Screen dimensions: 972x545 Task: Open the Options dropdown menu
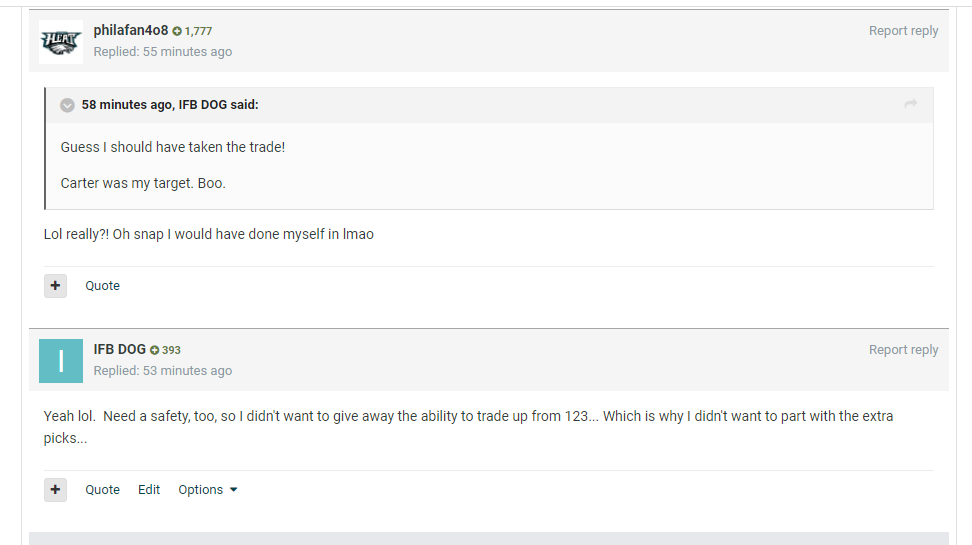coord(208,490)
